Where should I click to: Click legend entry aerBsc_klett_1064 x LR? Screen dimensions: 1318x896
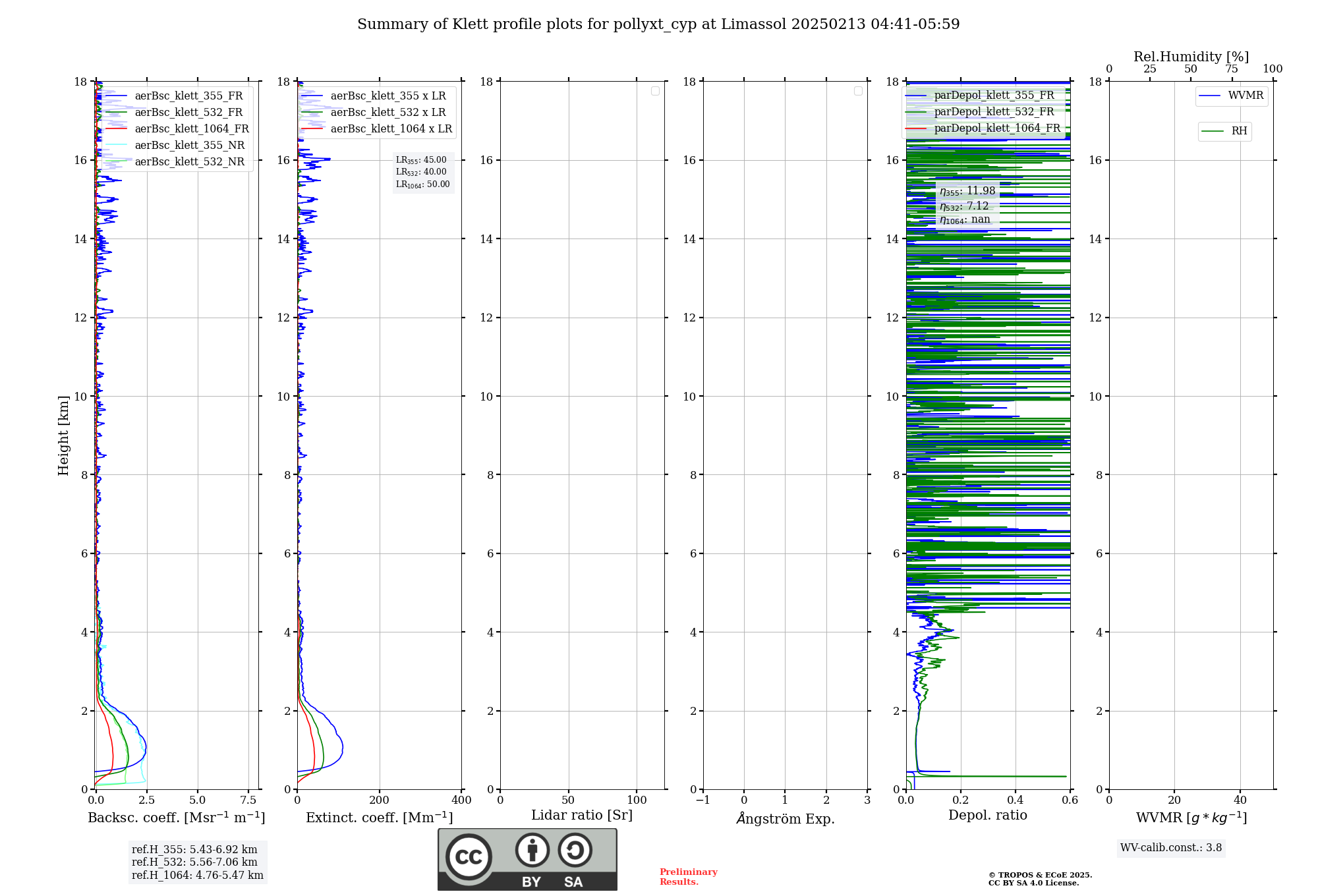(391, 128)
